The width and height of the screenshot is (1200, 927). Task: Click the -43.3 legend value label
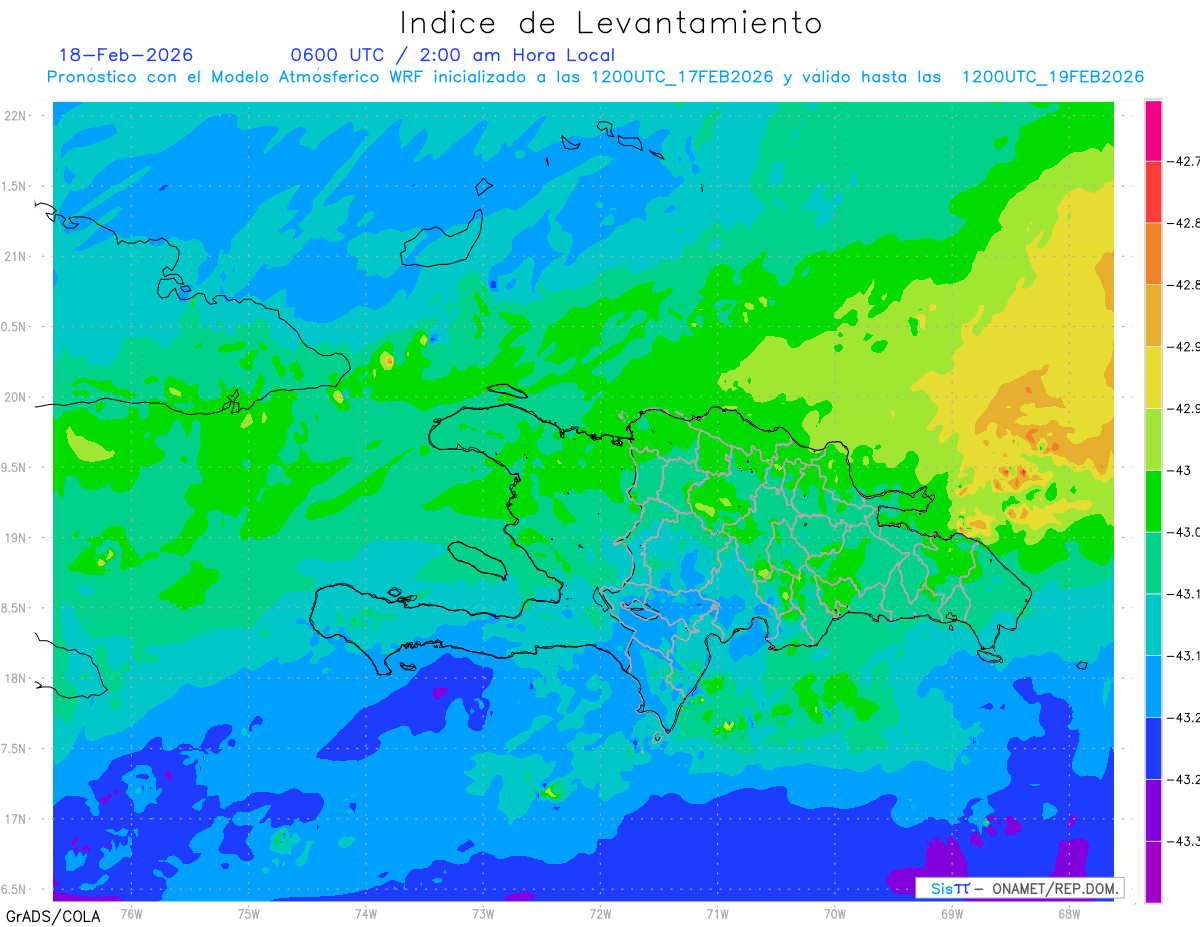click(1186, 841)
